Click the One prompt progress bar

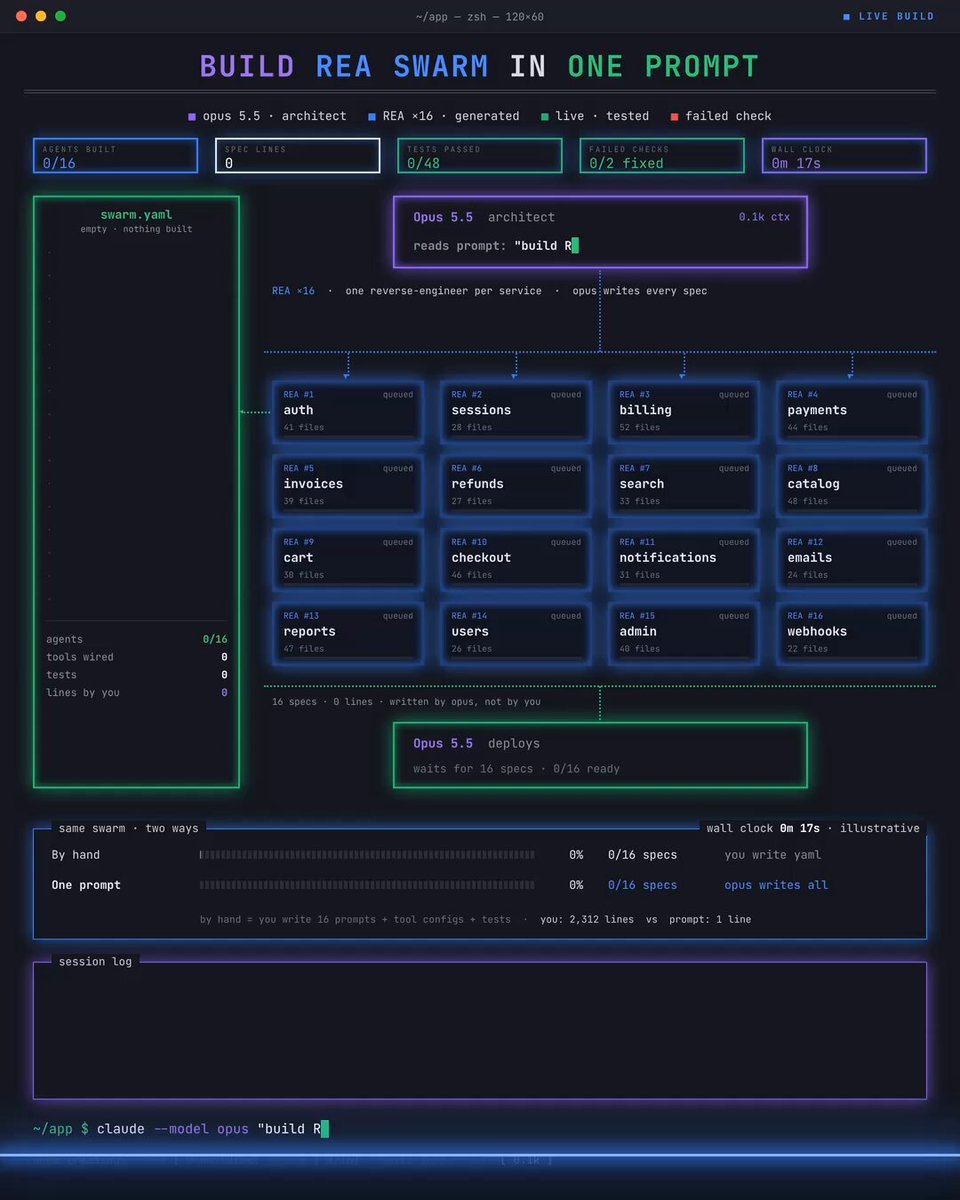coord(367,885)
